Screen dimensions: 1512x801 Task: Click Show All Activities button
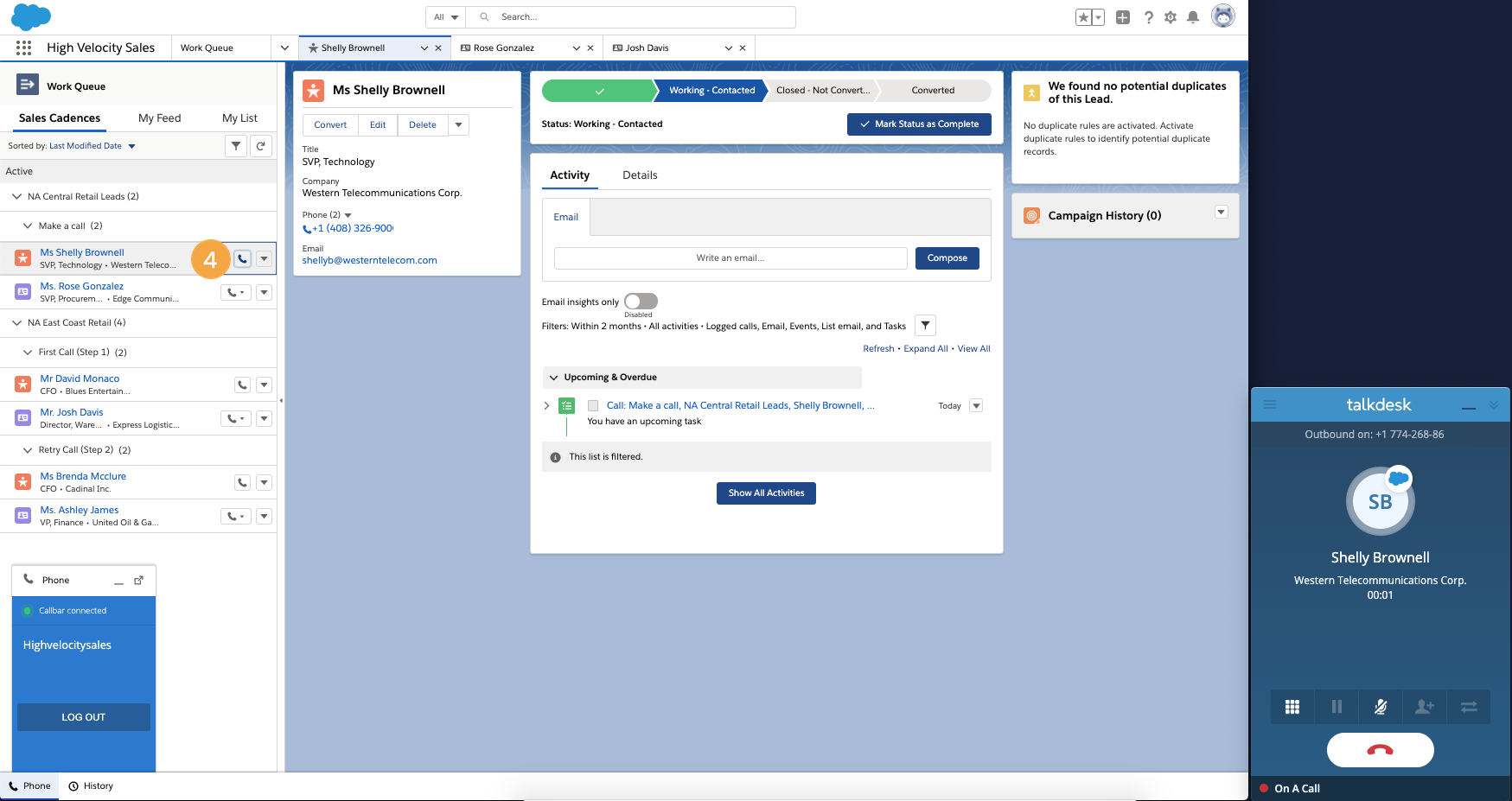766,493
